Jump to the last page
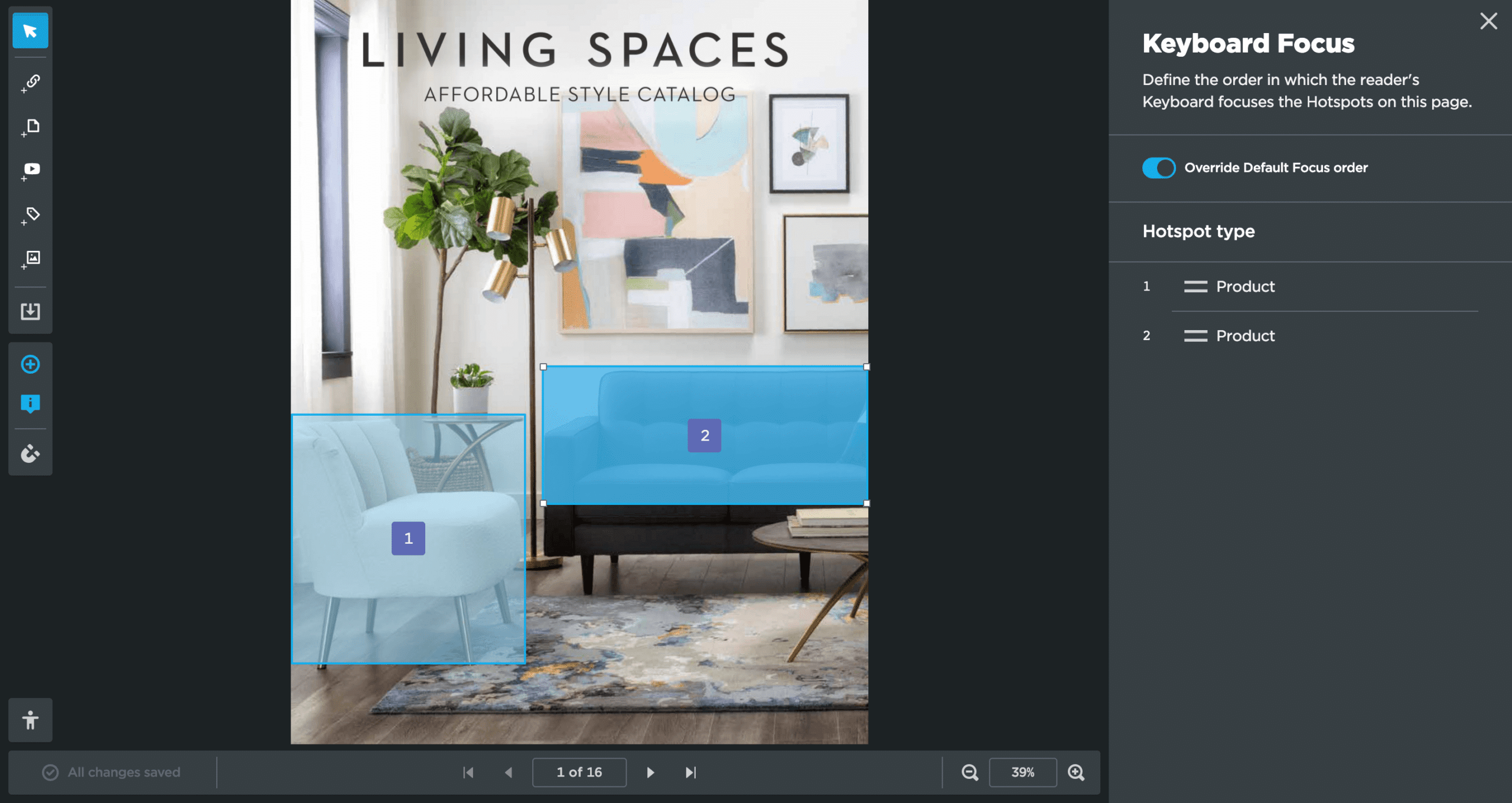The image size is (1512, 803). click(x=690, y=772)
